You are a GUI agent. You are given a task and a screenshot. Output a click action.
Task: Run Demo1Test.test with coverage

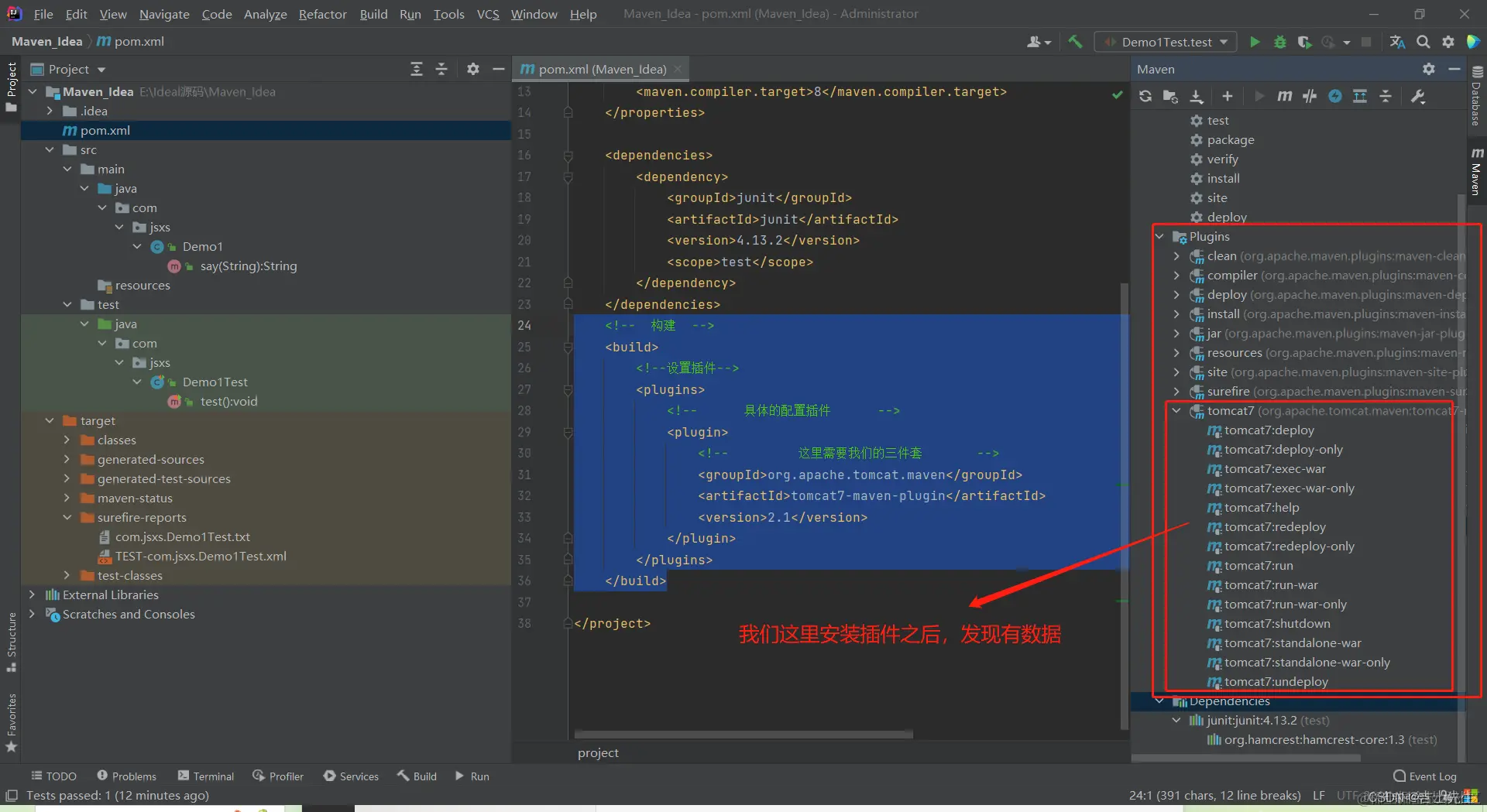(1304, 42)
